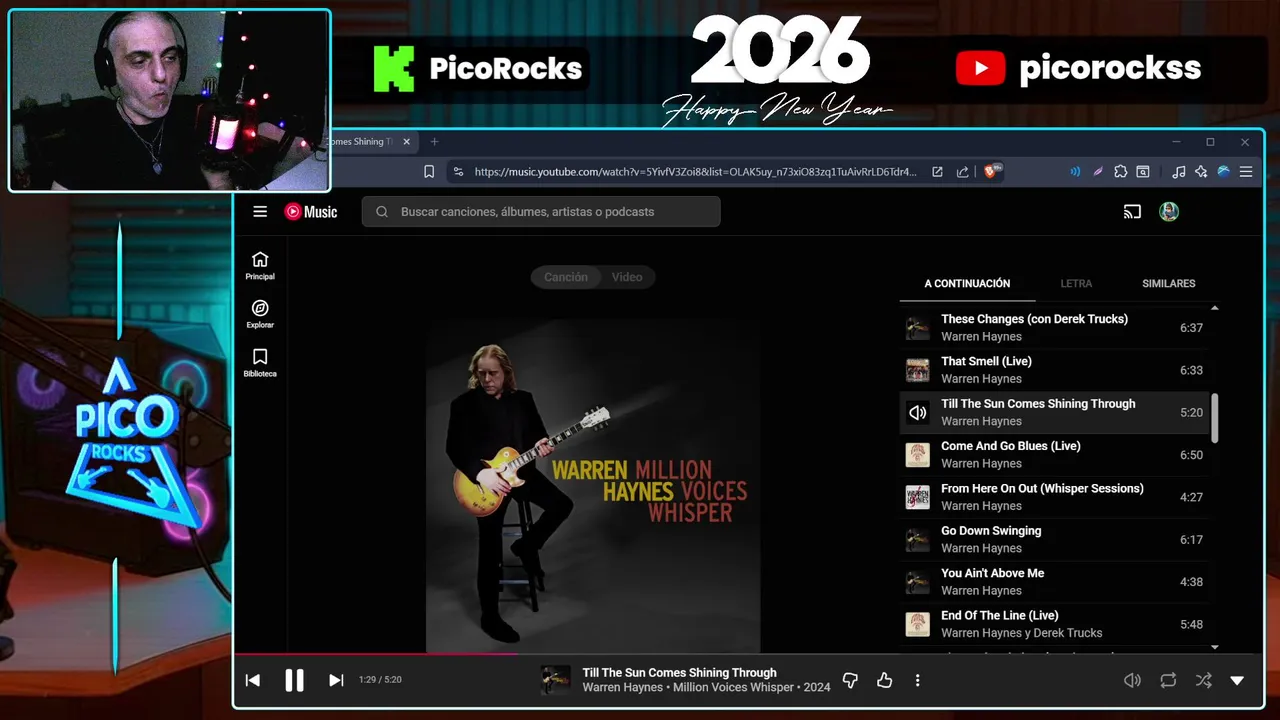
Task: Open the A CONTINUACIÓN tab
Action: click(x=967, y=283)
